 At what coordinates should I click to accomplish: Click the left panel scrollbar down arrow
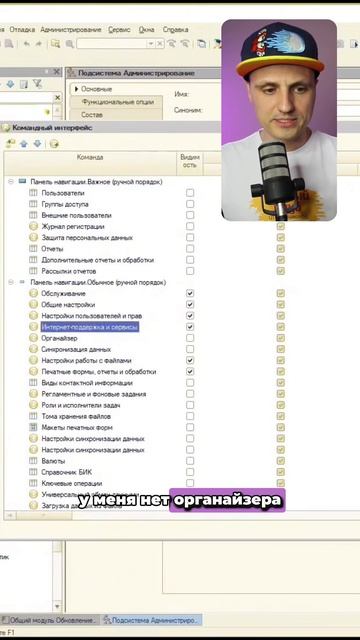pyautogui.click(x=57, y=607)
